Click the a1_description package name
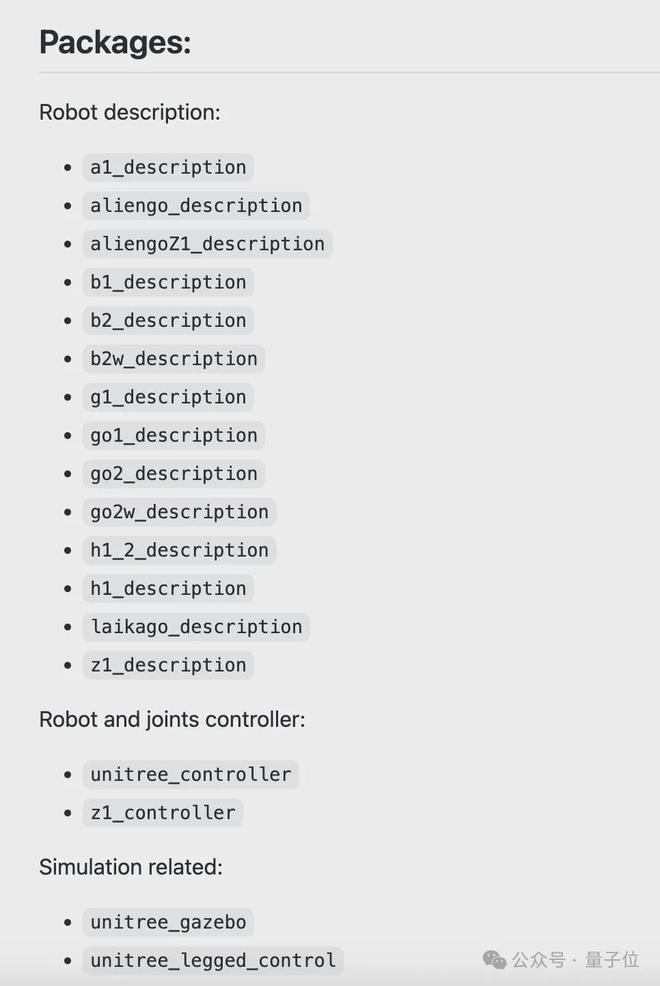The height and width of the screenshot is (986, 660). click(x=168, y=167)
